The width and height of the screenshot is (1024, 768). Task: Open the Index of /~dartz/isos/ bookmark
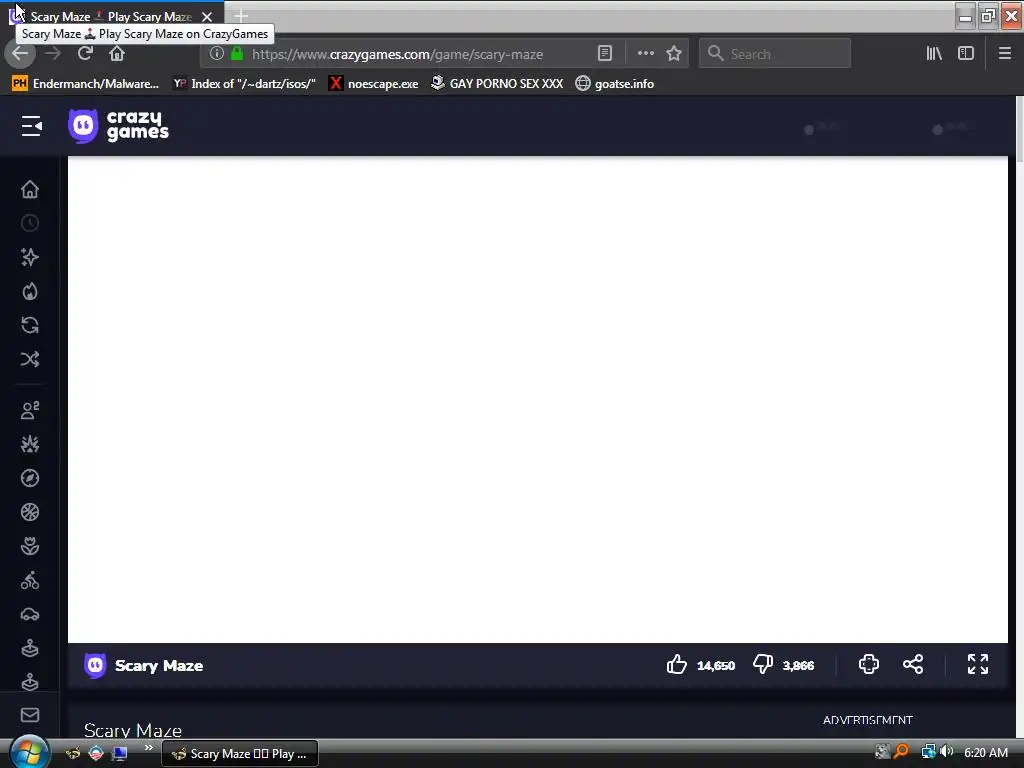click(244, 84)
